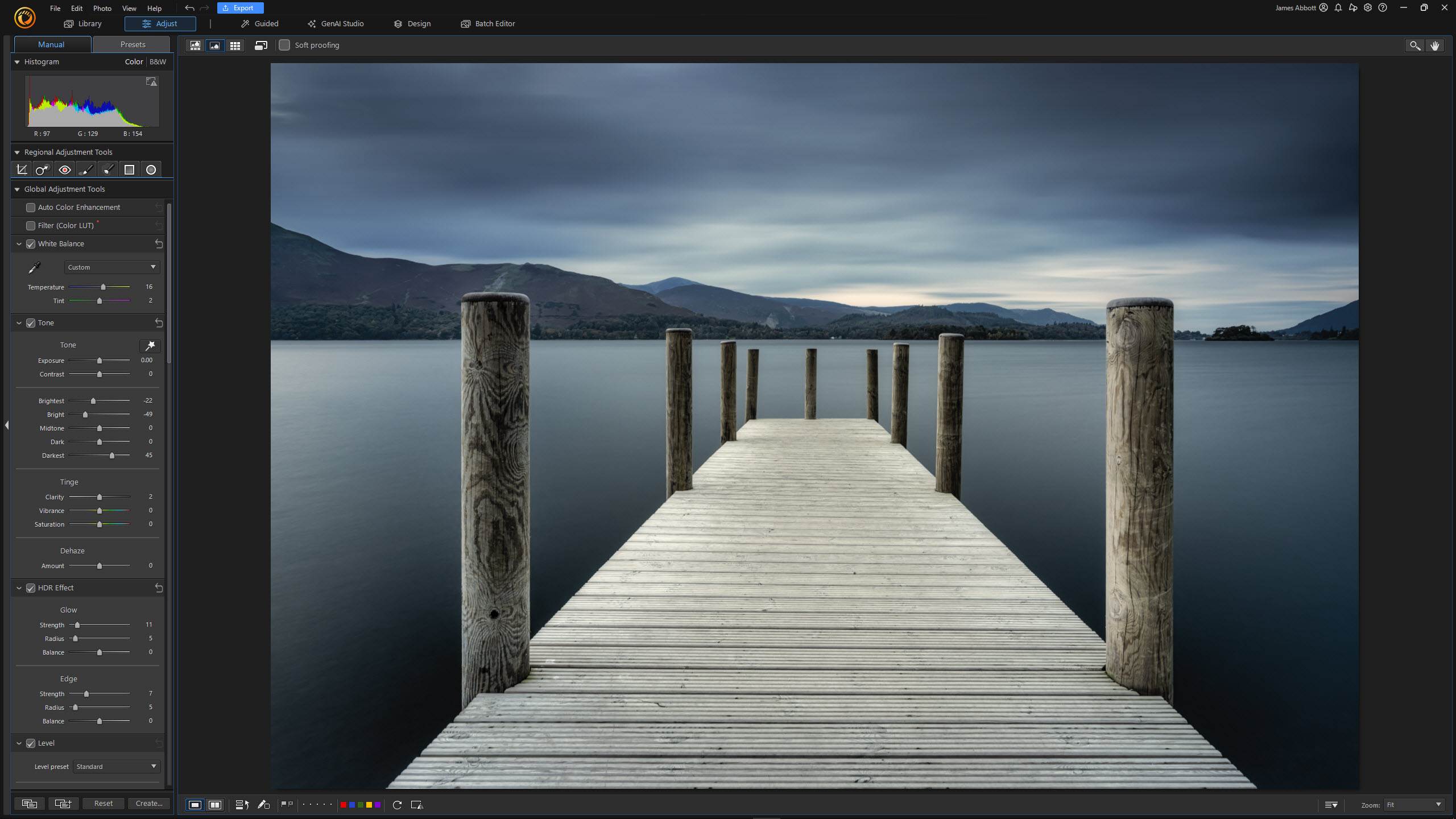Viewport: 1456px width, 819px height.
Task: Click the Export button
Action: pyautogui.click(x=240, y=8)
